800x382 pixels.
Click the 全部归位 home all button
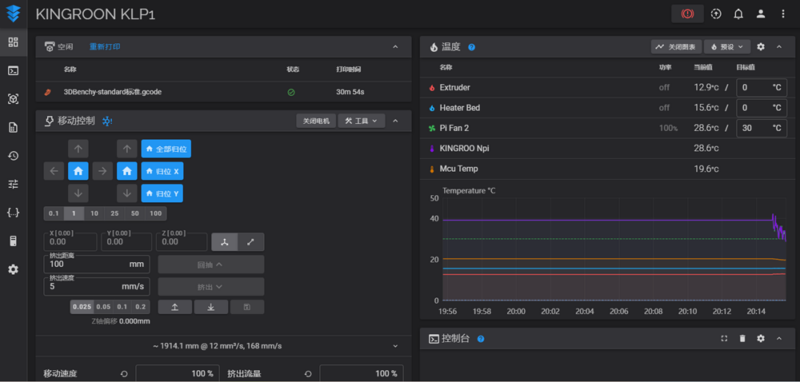pos(166,148)
